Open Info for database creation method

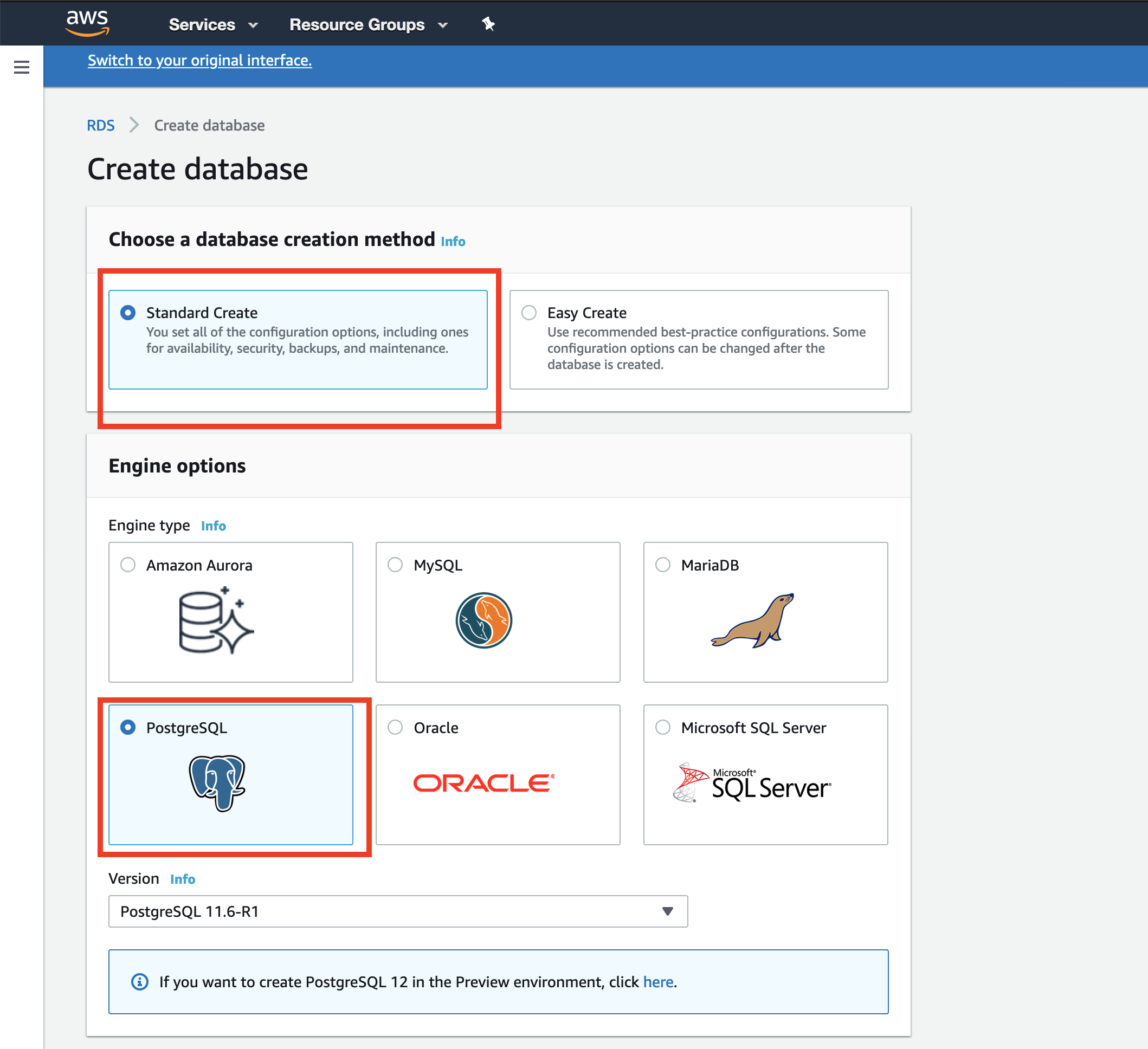point(453,241)
